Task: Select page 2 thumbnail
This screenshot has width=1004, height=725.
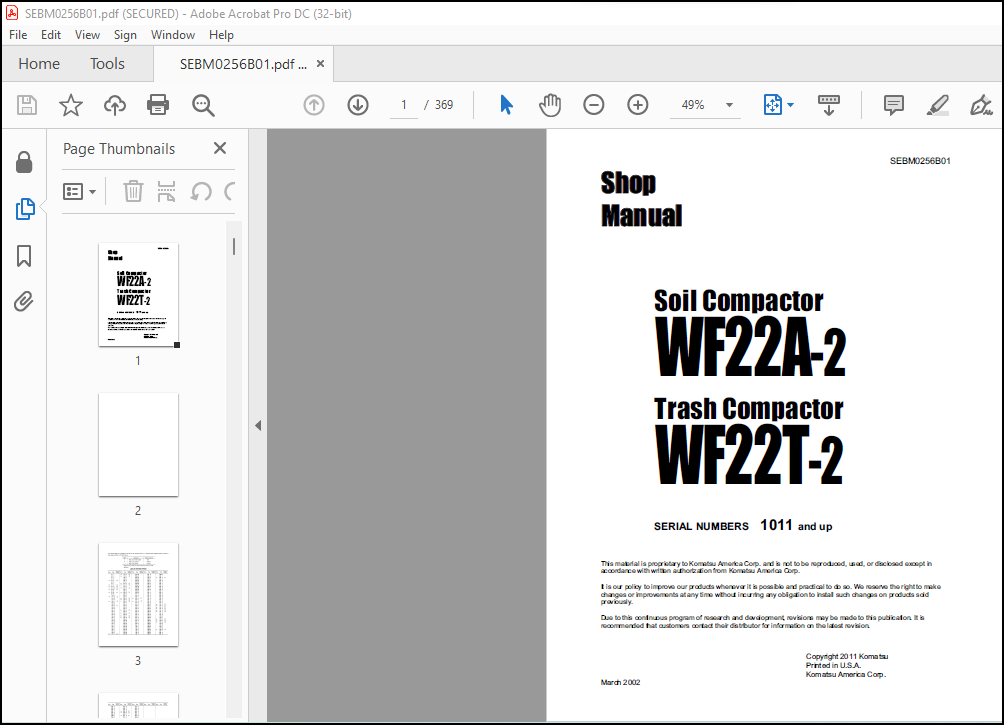Action: click(x=138, y=444)
